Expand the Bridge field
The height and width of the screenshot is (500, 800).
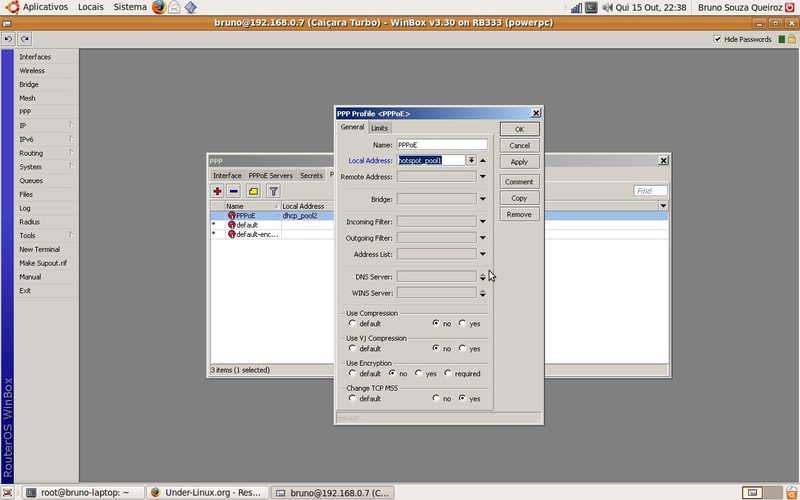coord(483,199)
